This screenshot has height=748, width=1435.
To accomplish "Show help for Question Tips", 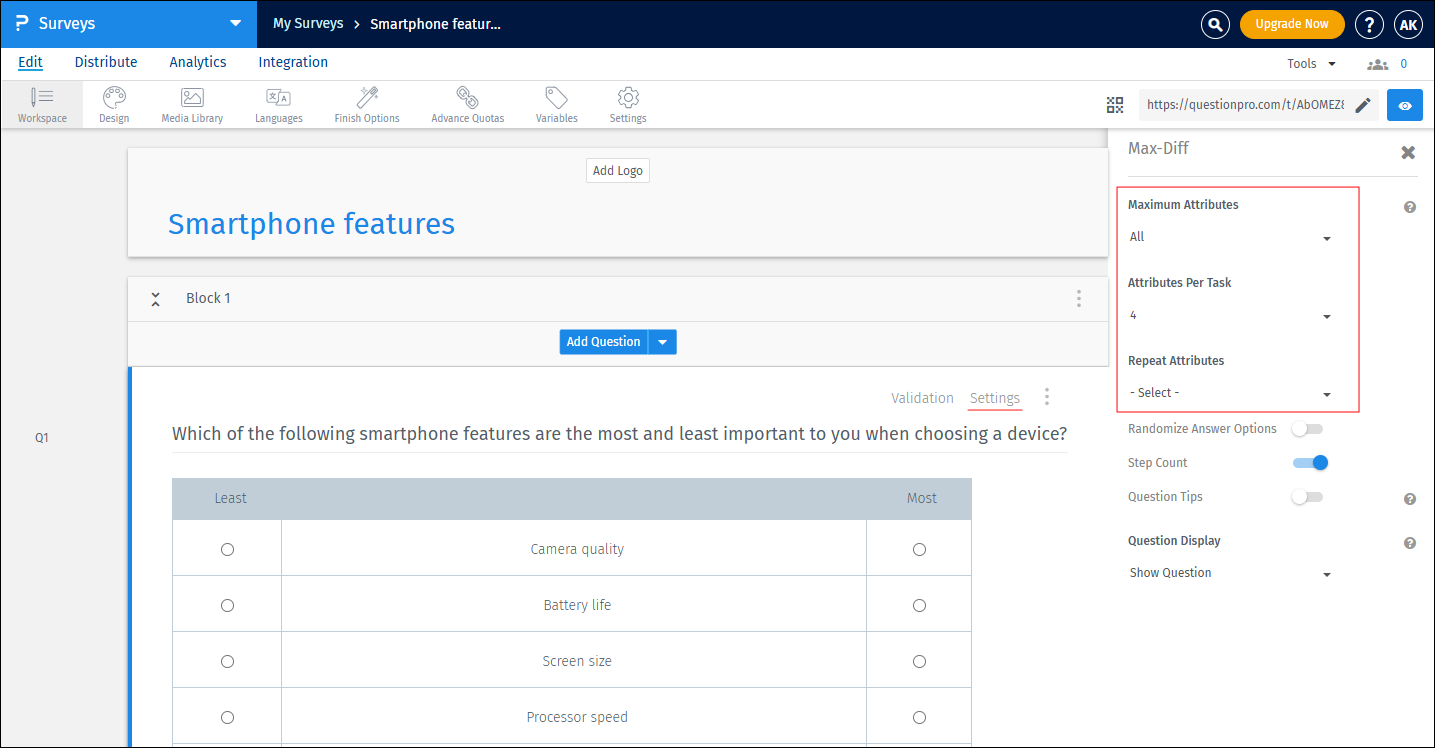I will click(1410, 499).
